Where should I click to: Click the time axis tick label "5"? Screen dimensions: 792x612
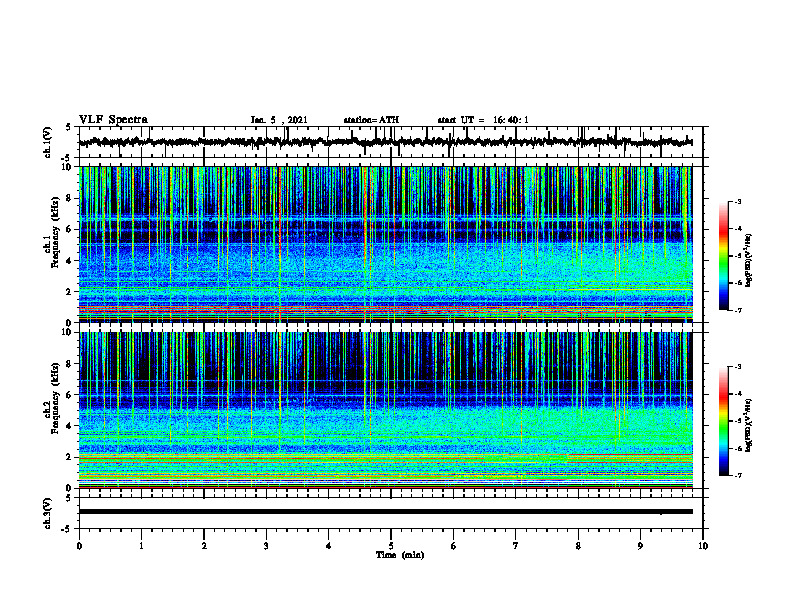tap(391, 546)
